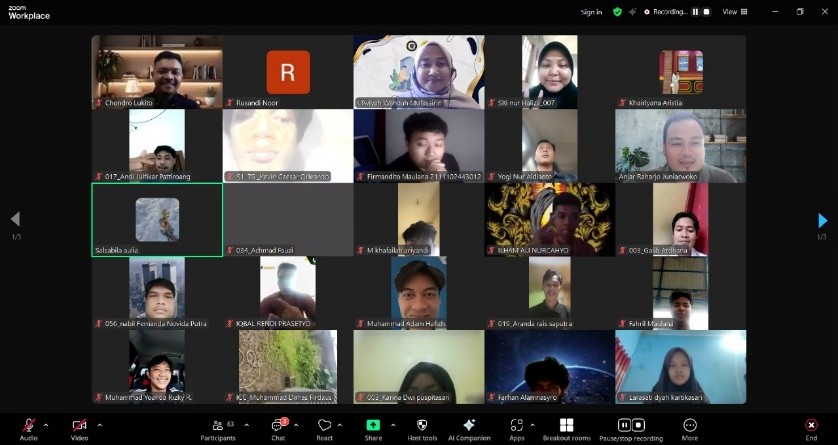Screen dimensions: 838x445
Task: Click Pause/stop recording in bottom toolbar
Action: 631,429
